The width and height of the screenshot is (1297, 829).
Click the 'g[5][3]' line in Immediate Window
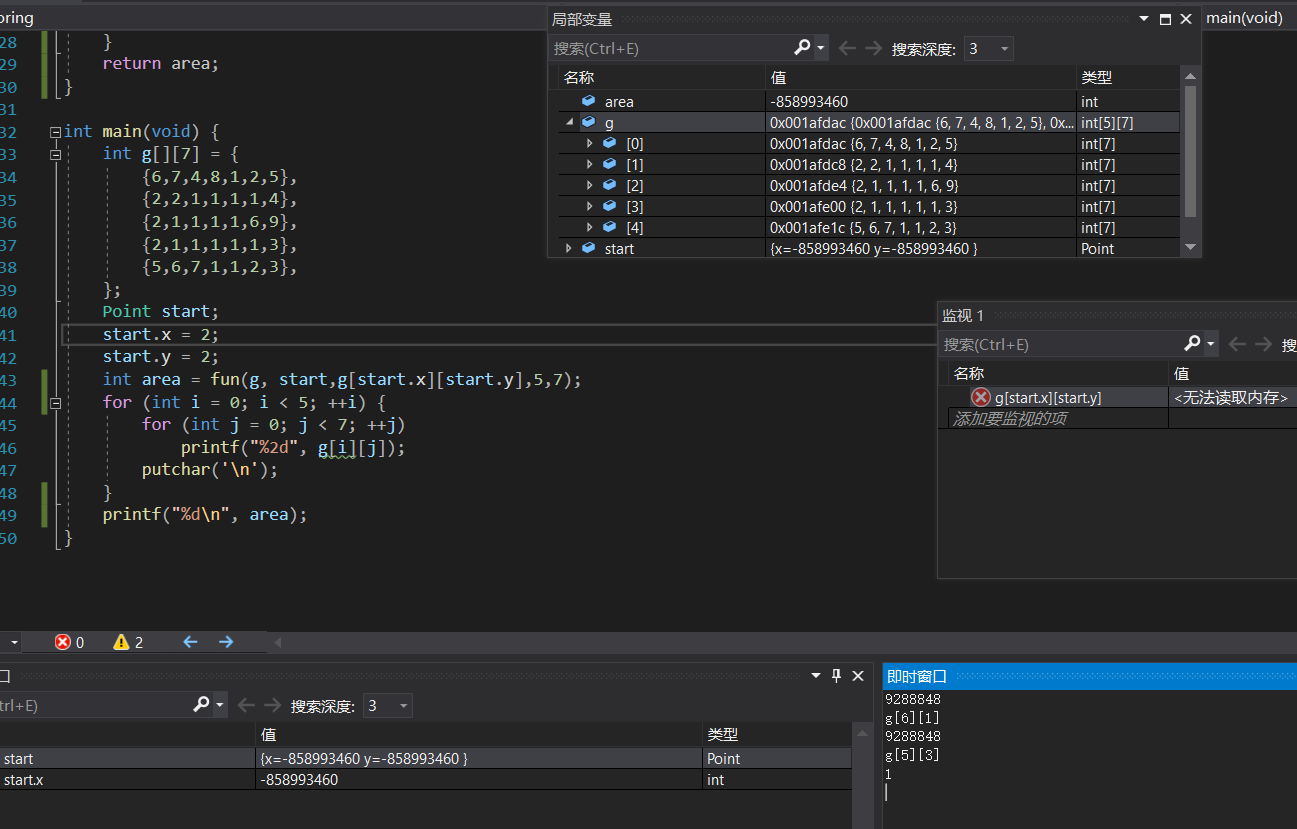pyautogui.click(x=912, y=755)
